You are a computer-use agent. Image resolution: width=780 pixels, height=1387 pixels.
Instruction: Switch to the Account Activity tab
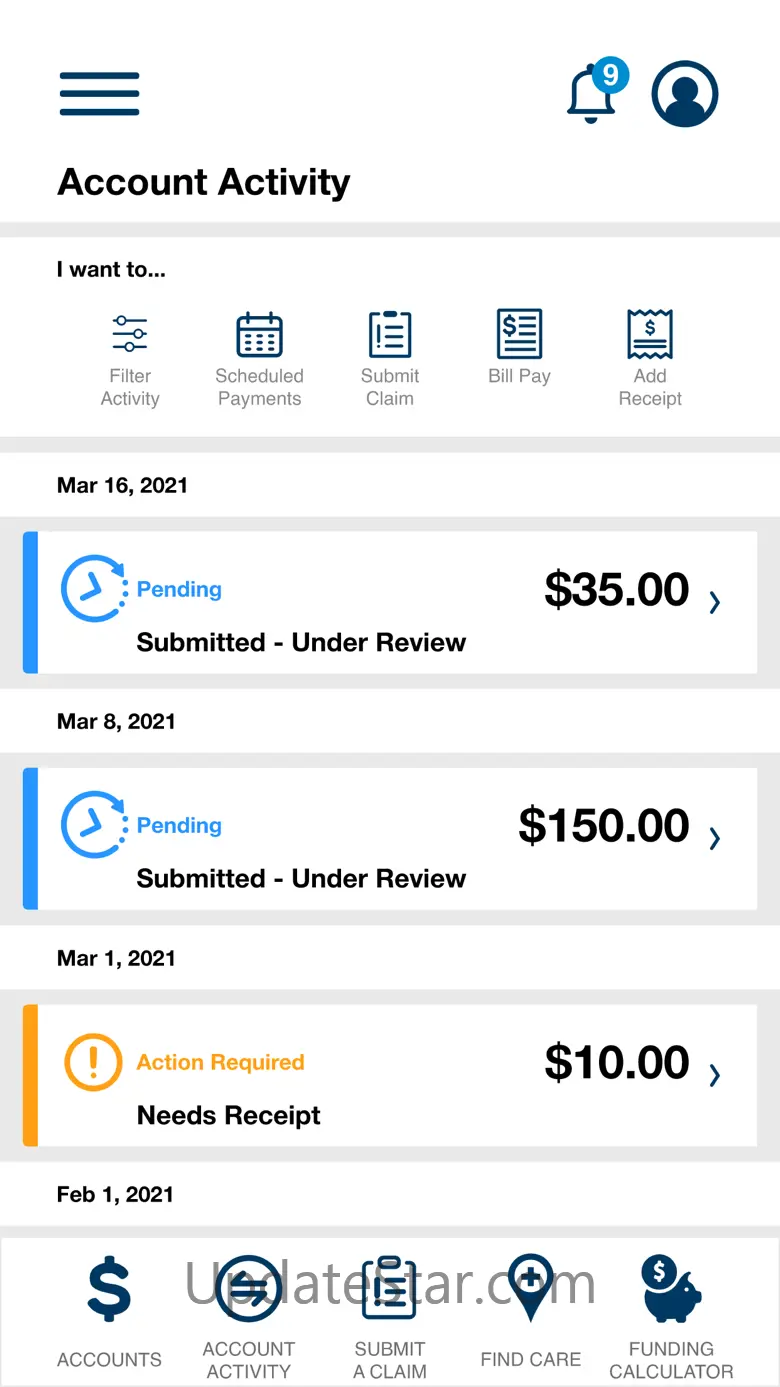point(249,1312)
